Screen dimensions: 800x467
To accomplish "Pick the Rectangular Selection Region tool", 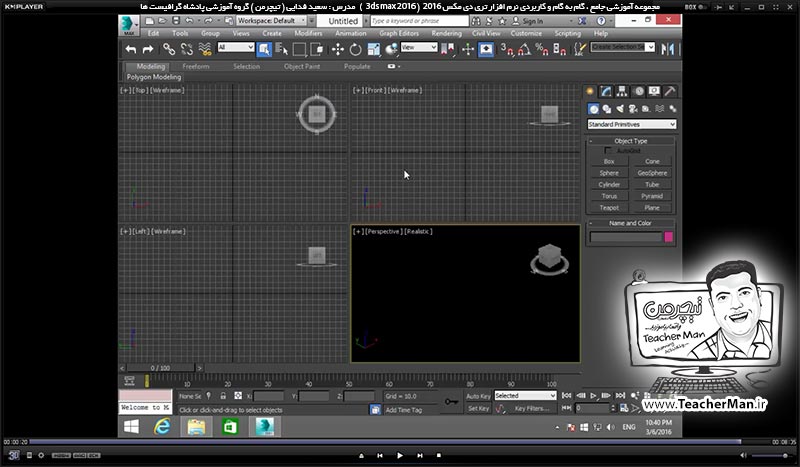I will point(299,49).
